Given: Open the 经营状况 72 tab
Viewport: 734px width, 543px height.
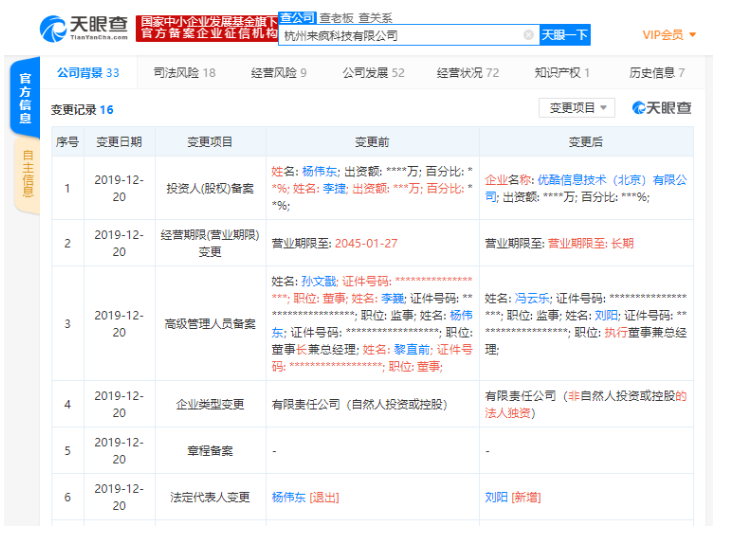Looking at the screenshot, I should click(x=468, y=73).
